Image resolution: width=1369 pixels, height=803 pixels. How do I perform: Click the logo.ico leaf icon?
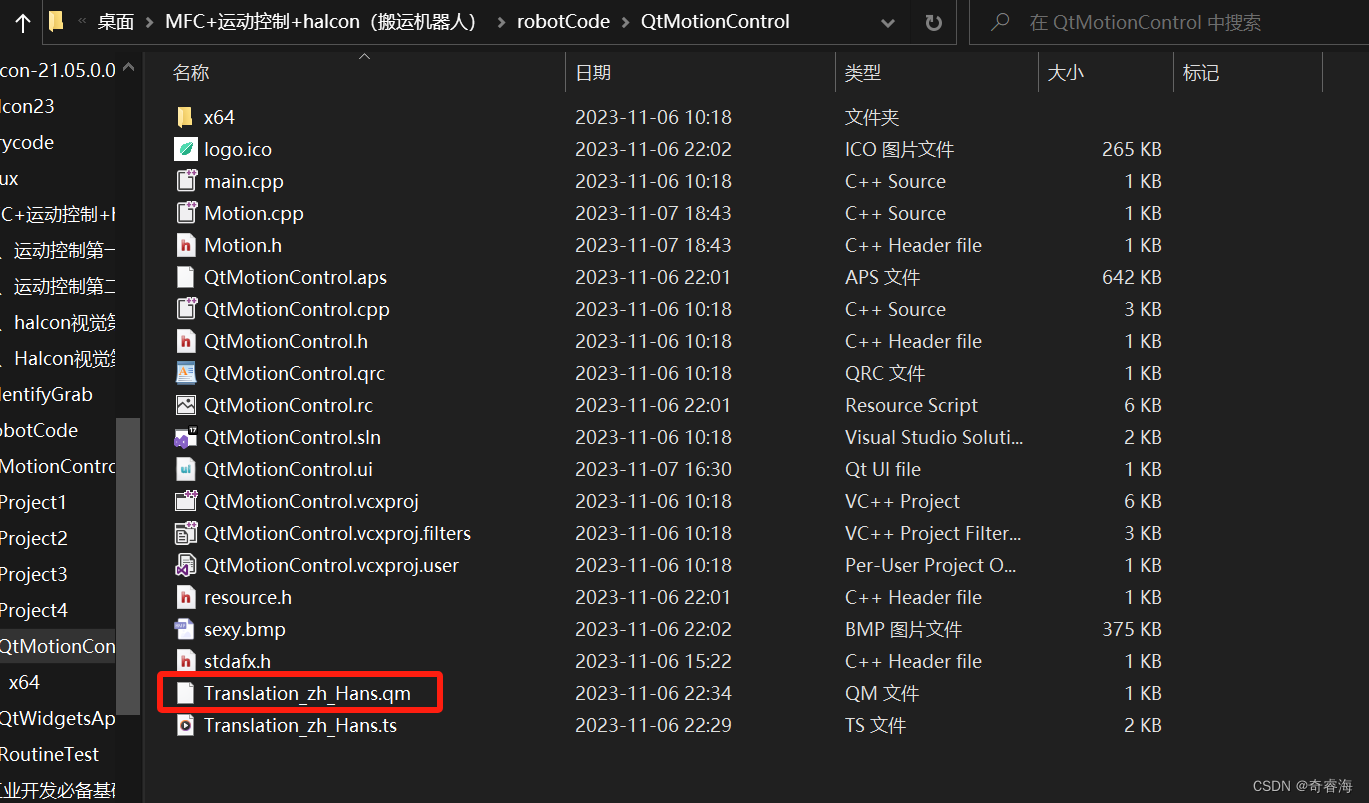pyautogui.click(x=185, y=149)
